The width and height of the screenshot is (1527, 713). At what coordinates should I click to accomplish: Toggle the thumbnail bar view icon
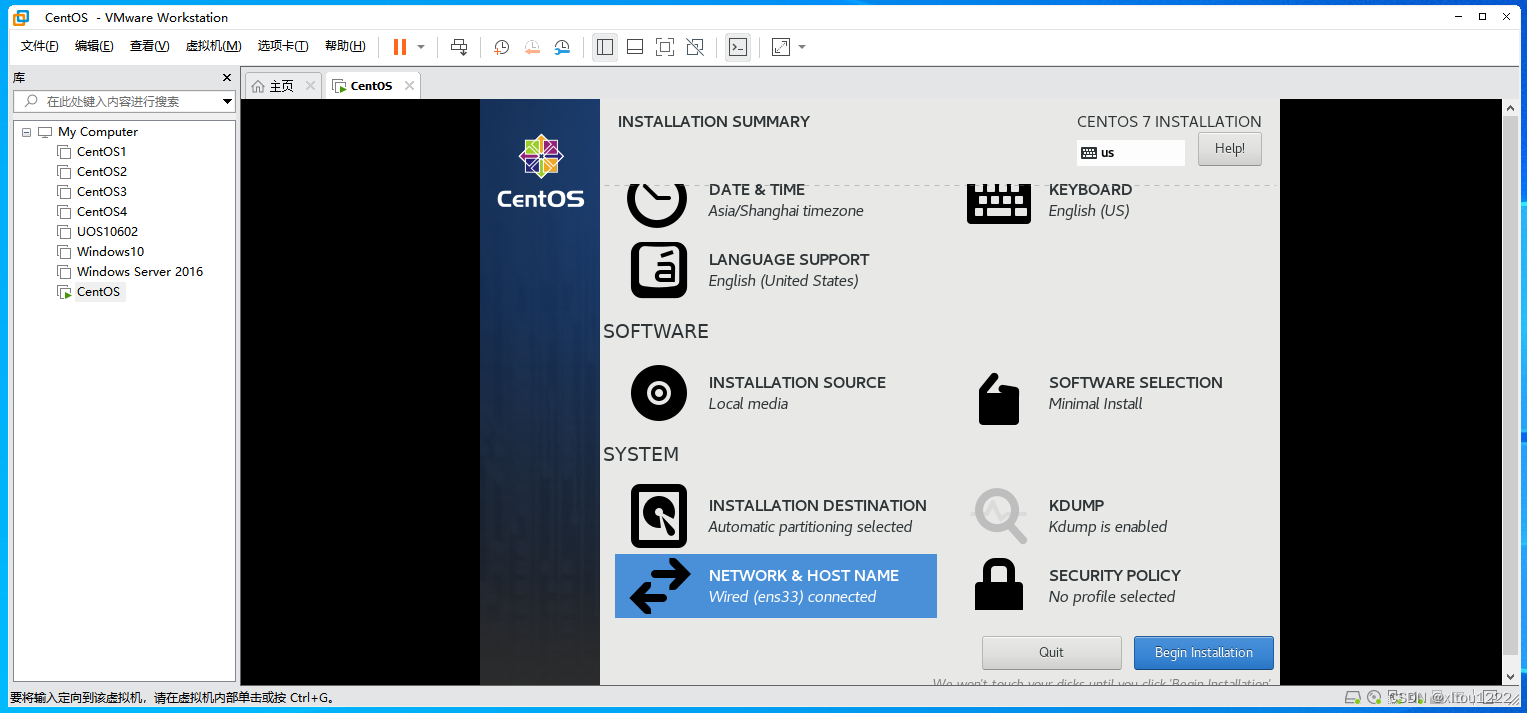634,47
